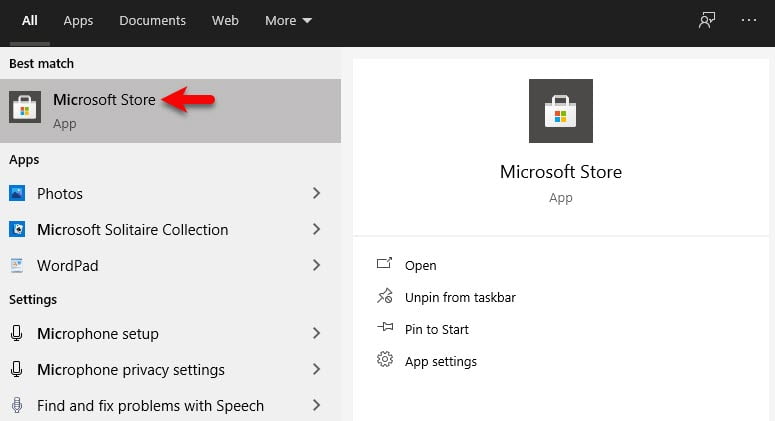Viewport: 775px width, 421px height.
Task: Click the WordPad app icon
Action: (17, 265)
